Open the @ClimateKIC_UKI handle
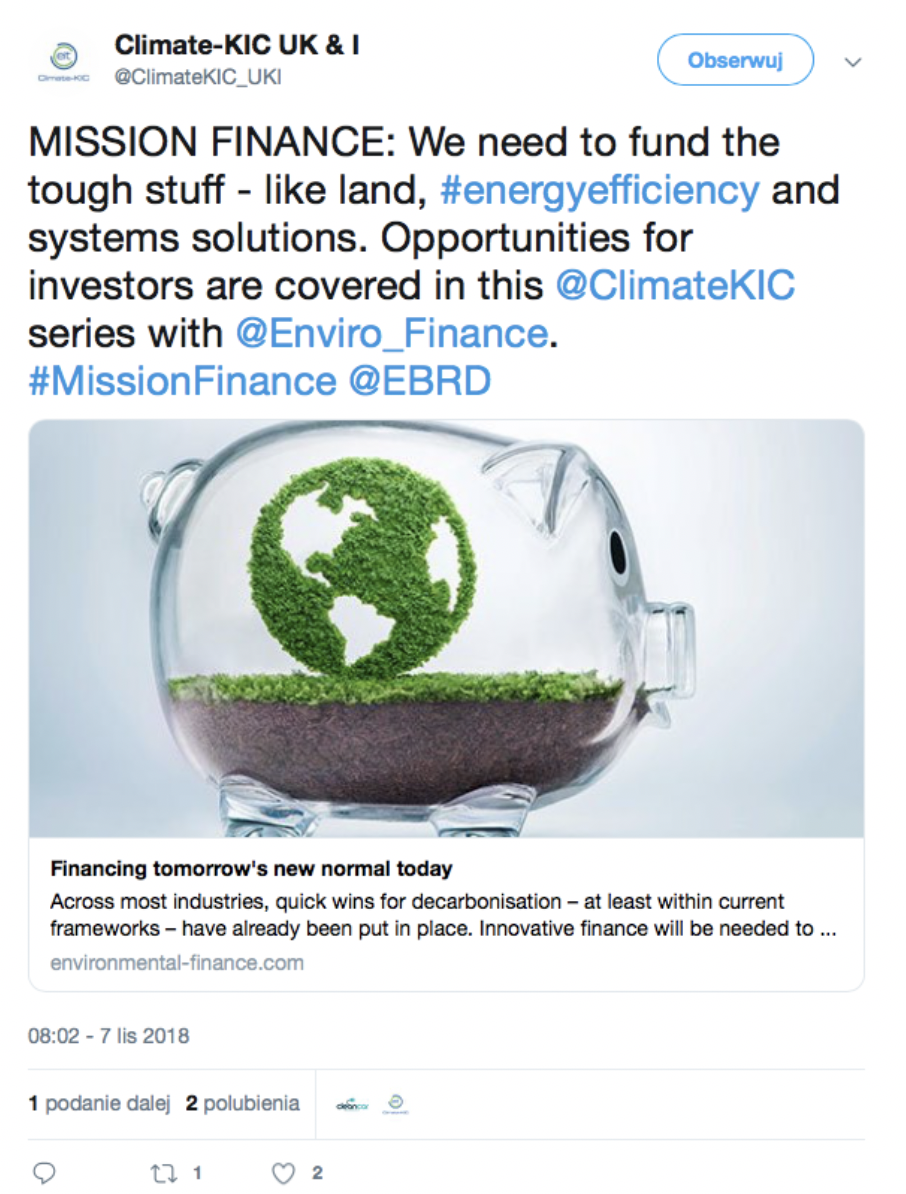Image resolution: width=906 pixels, height=1194 pixels. click(x=198, y=78)
